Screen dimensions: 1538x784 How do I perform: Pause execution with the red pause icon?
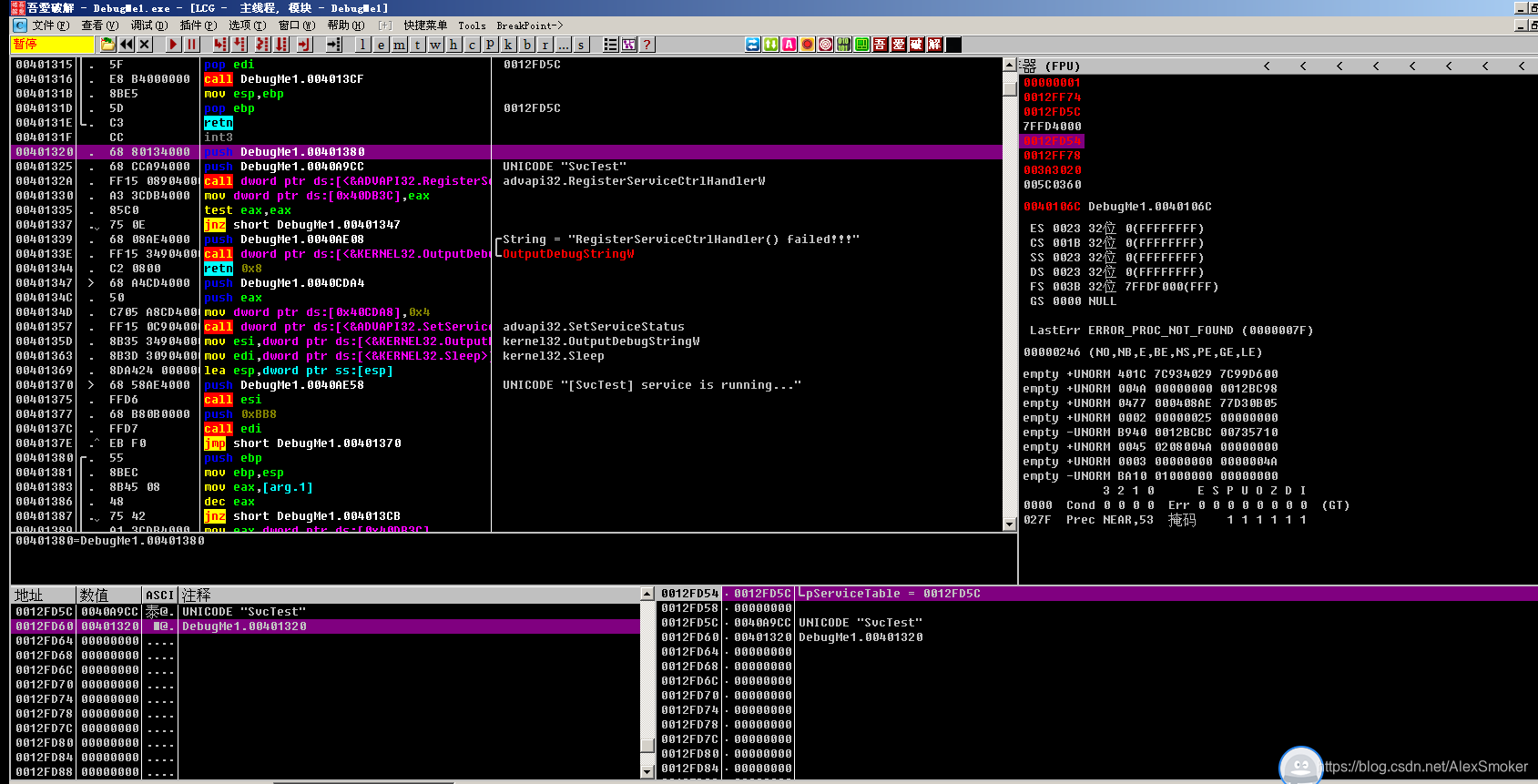point(191,44)
